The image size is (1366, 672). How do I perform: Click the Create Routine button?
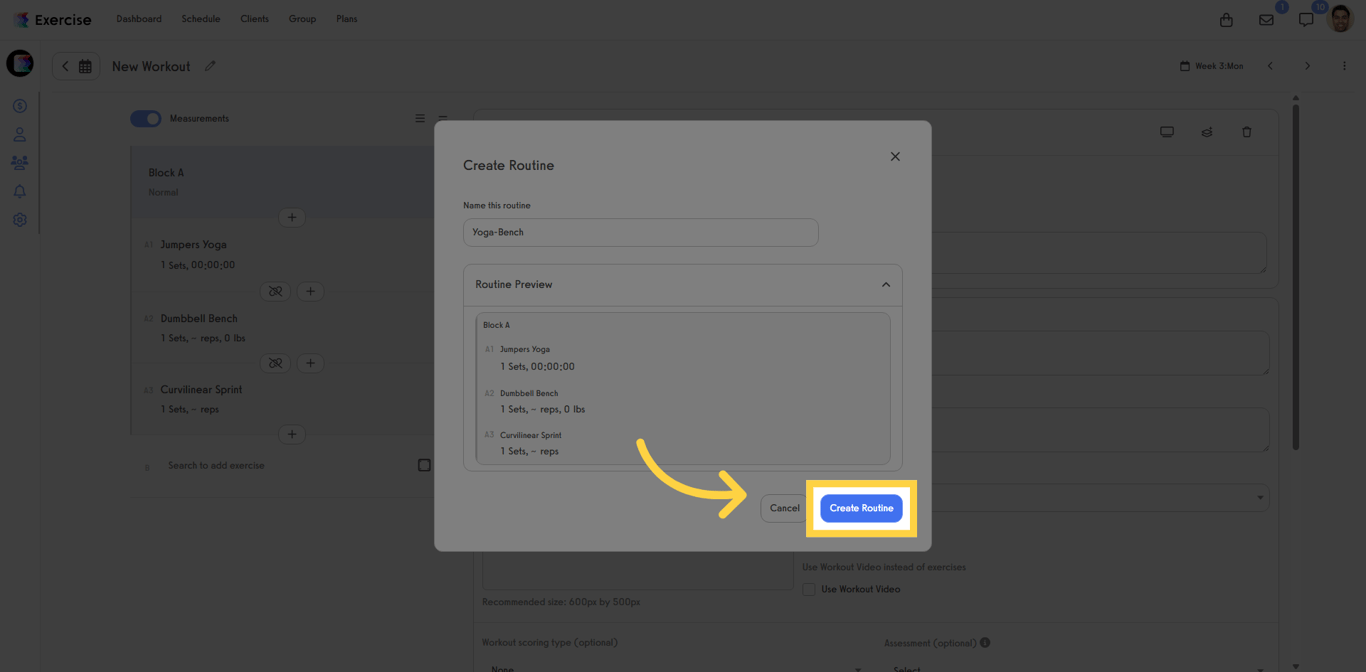point(861,508)
